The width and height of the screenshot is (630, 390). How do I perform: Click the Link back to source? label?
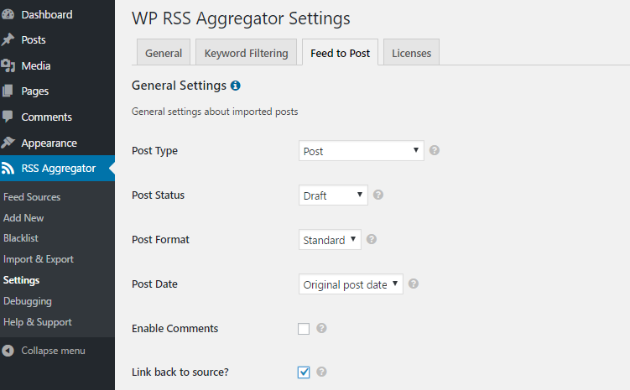pos(180,372)
